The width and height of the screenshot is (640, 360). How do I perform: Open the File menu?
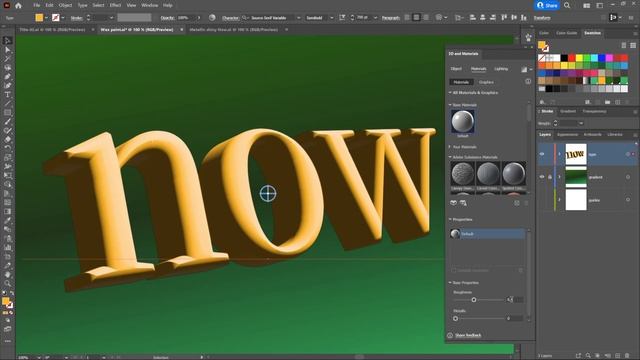click(x=37, y=5)
